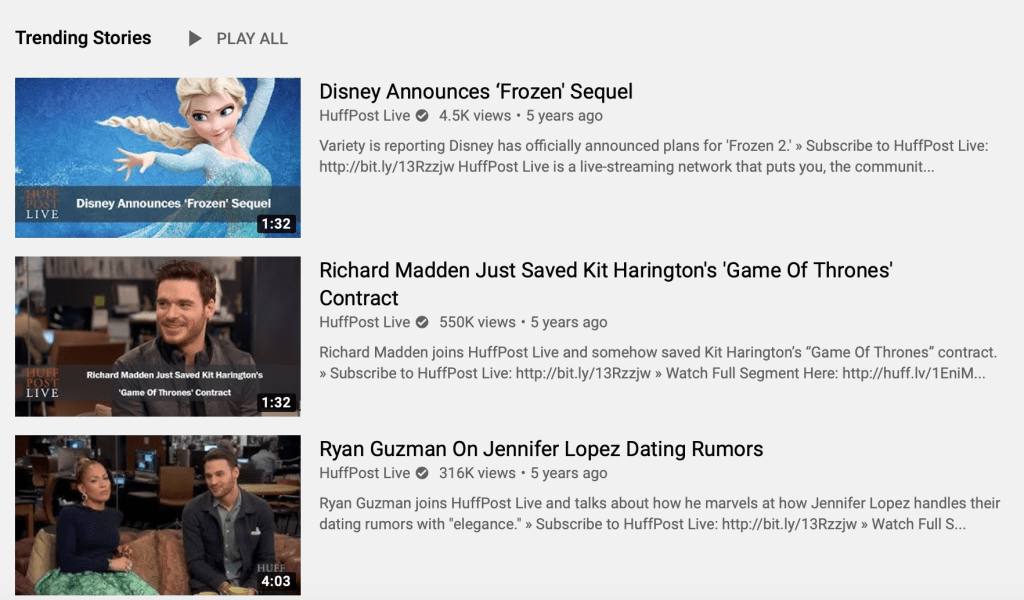Visit HuffPost Live channel under Richard Madden video

pyautogui.click(x=364, y=322)
